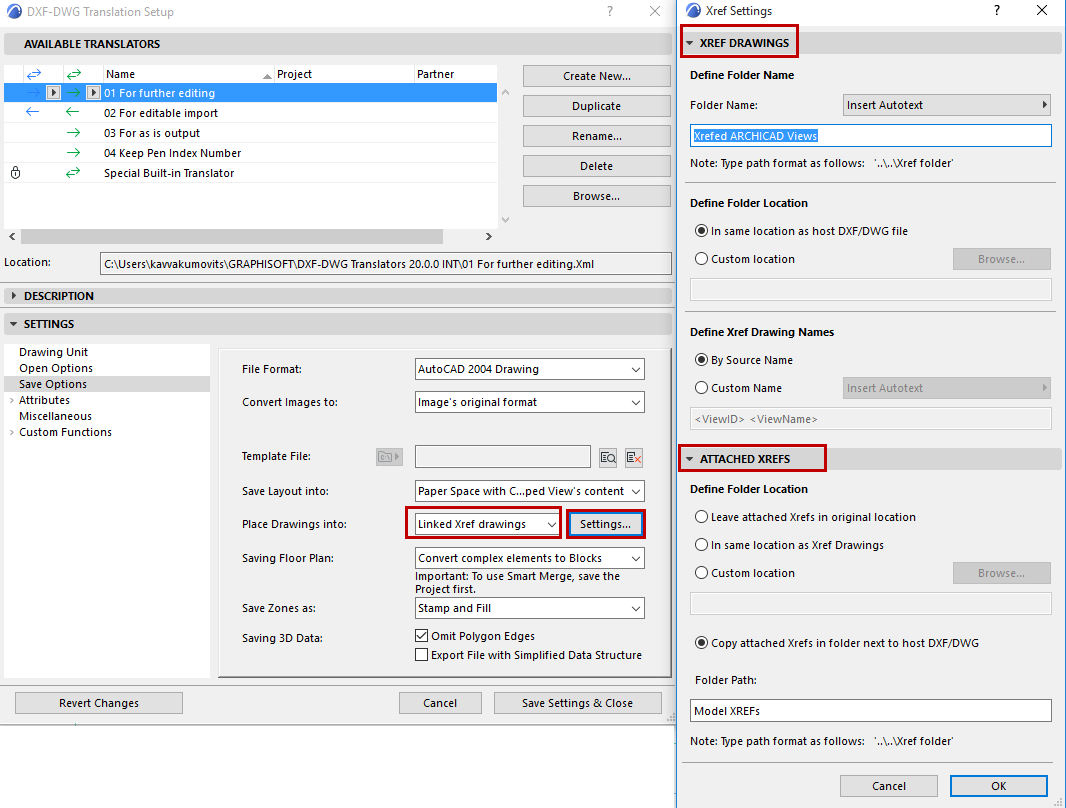Collapse the ATTACHED XREFS section
The height and width of the screenshot is (808, 1066).
pos(689,459)
